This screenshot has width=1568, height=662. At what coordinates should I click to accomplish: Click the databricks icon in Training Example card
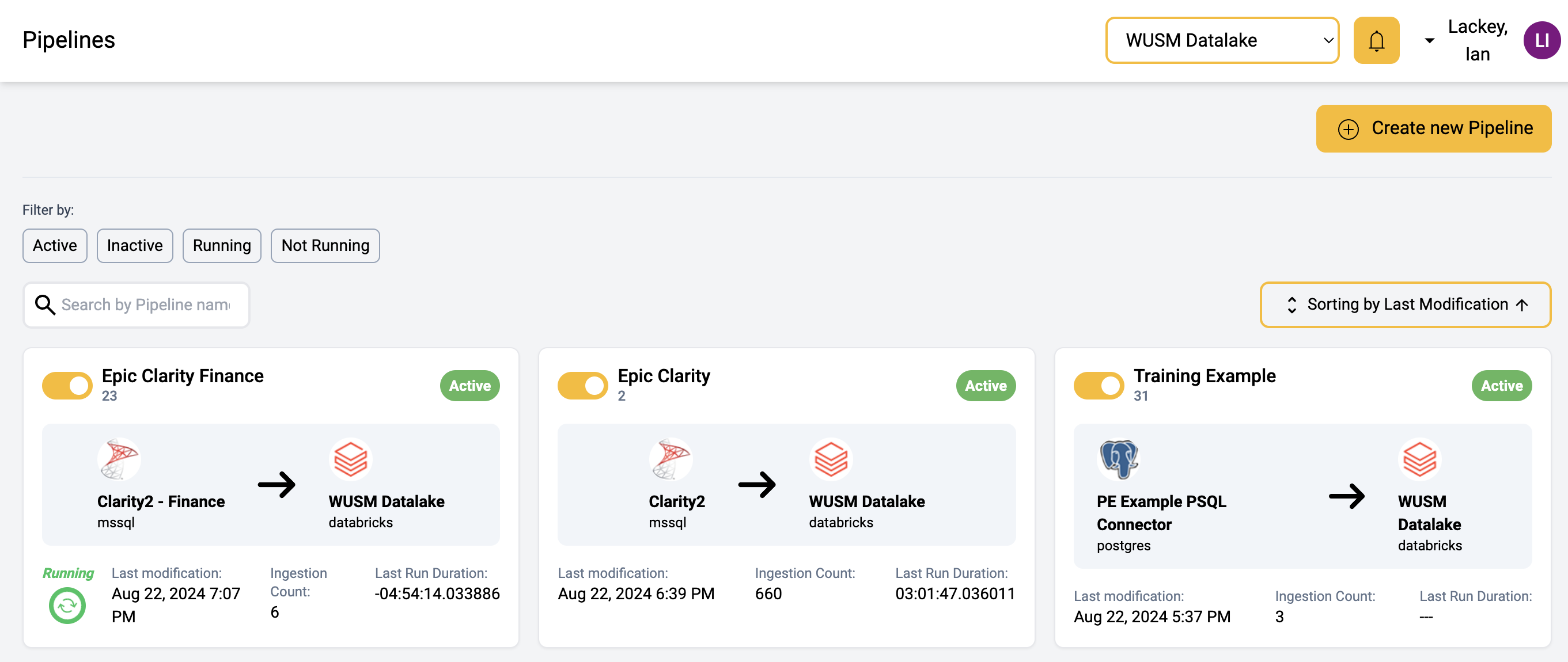pyautogui.click(x=1419, y=459)
